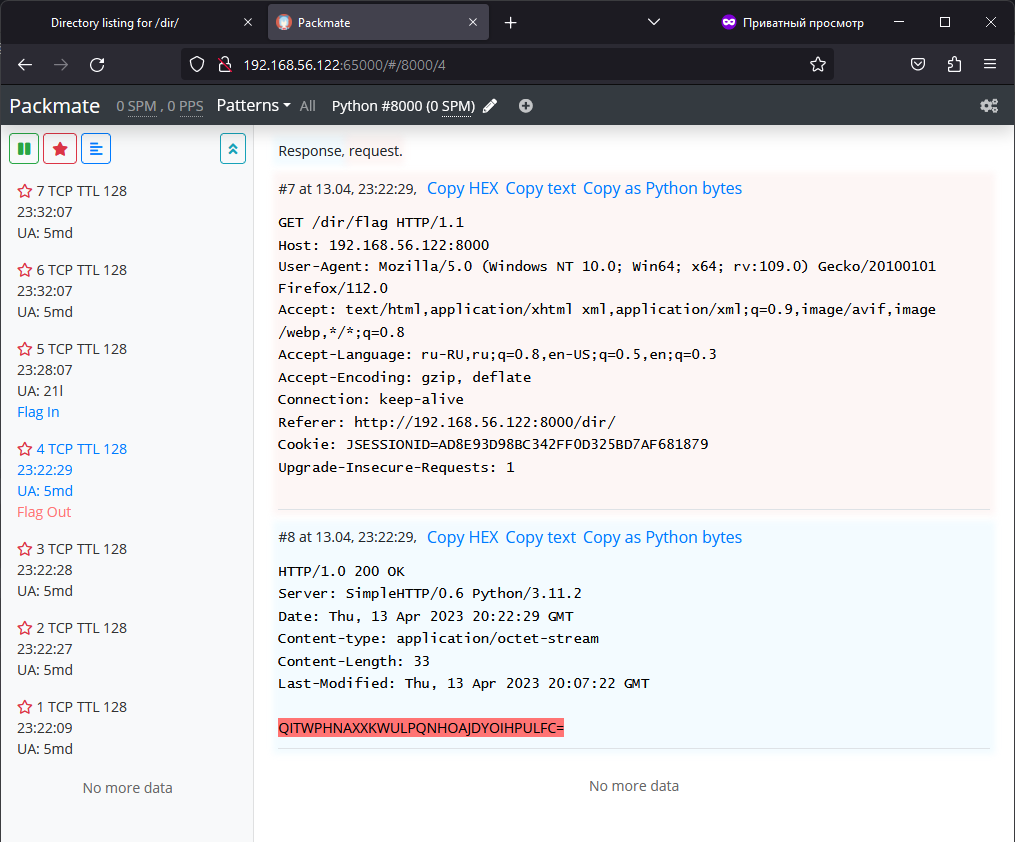Toggle the text alignment view button
This screenshot has width=1015, height=842.
pyautogui.click(x=96, y=149)
